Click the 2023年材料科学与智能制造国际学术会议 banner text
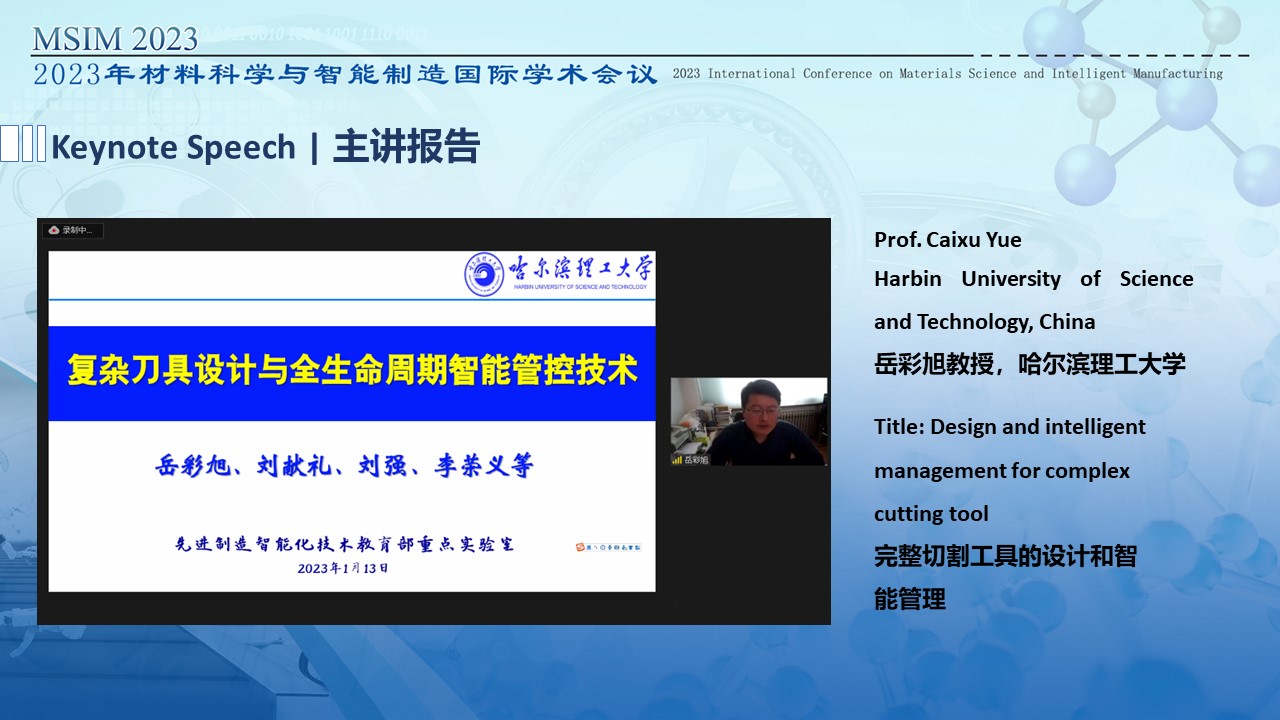The width and height of the screenshot is (1280, 720). tap(345, 74)
